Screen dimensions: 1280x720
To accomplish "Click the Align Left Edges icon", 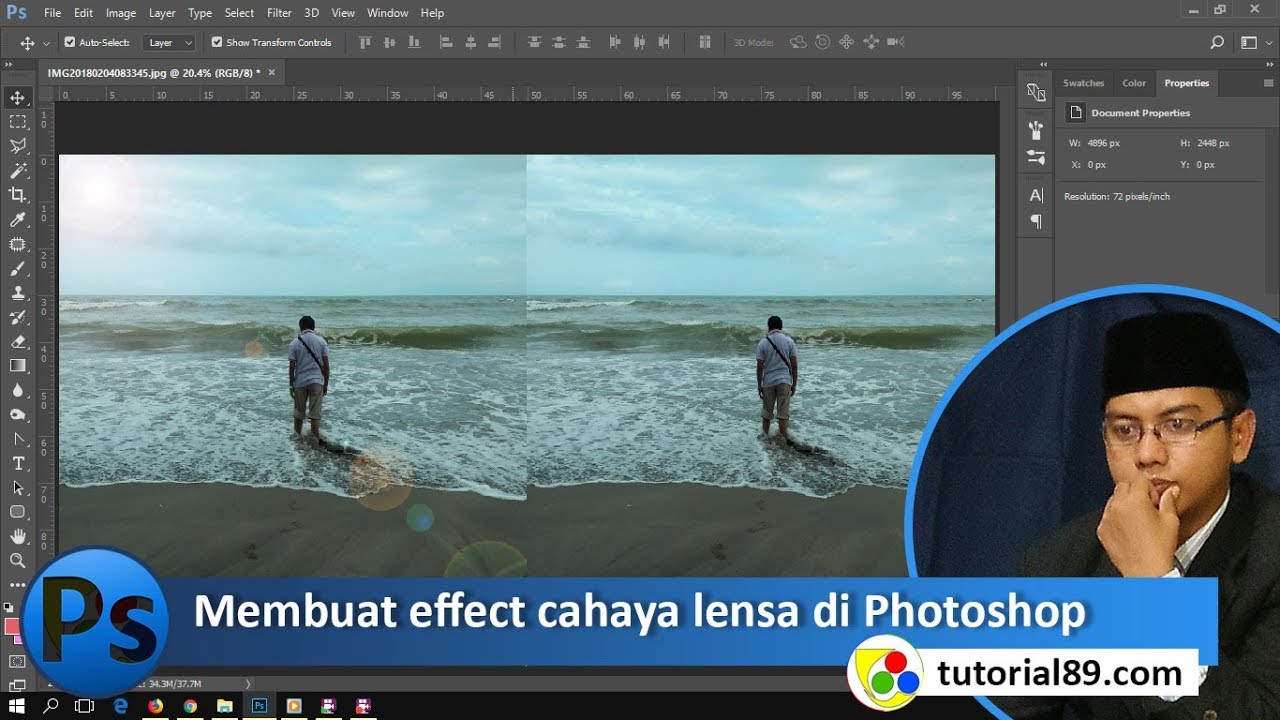I will 445,42.
